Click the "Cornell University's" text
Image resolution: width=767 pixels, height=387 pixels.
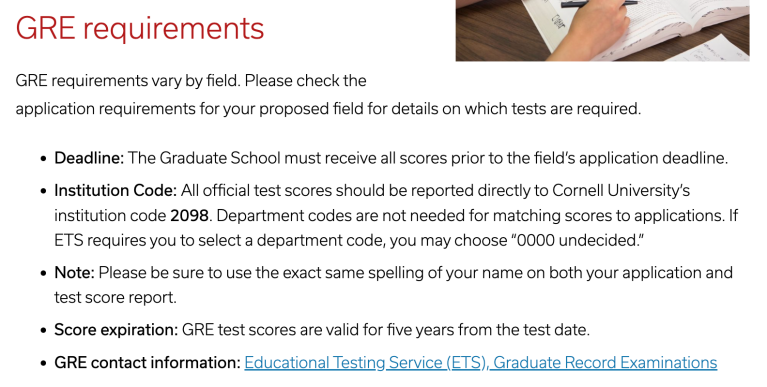621,190
